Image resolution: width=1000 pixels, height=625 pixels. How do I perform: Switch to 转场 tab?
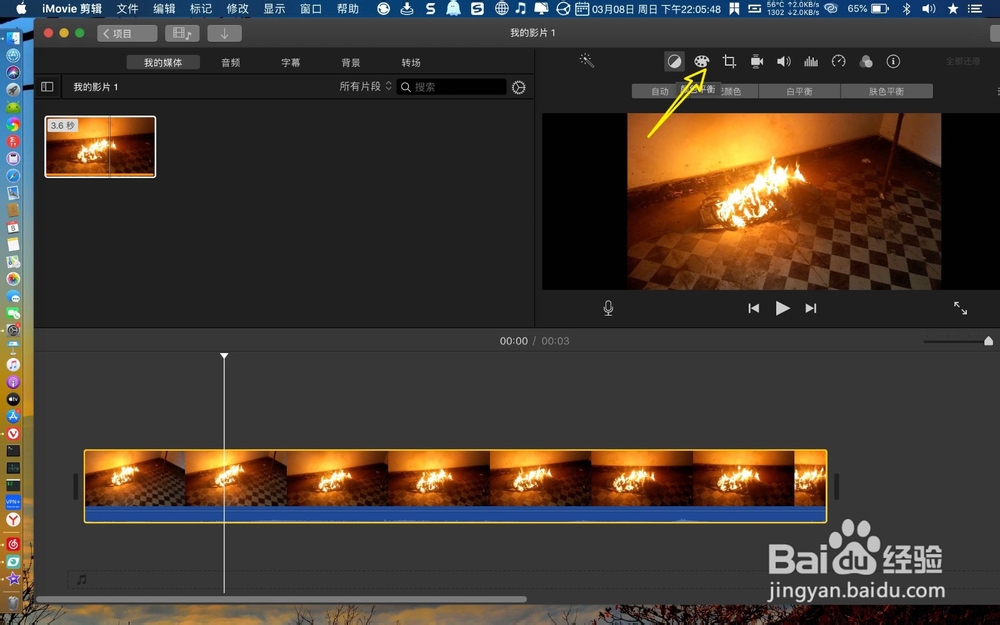click(411, 62)
